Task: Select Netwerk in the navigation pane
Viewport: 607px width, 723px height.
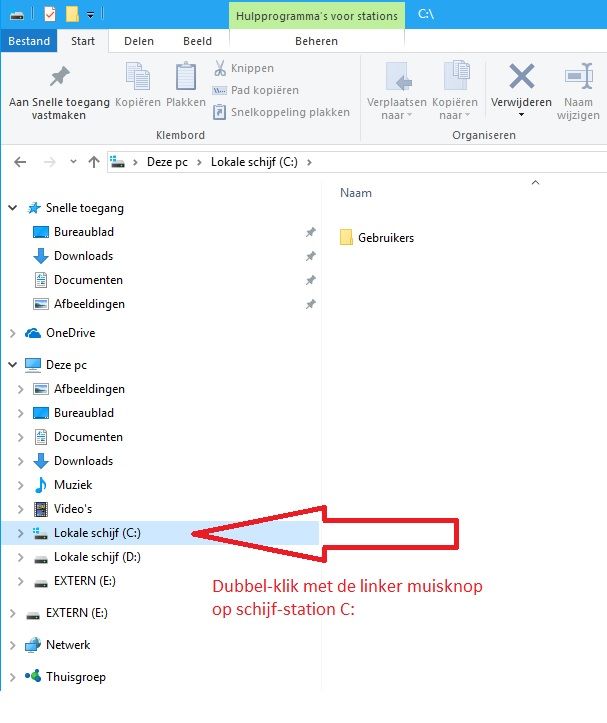Action: (68, 645)
